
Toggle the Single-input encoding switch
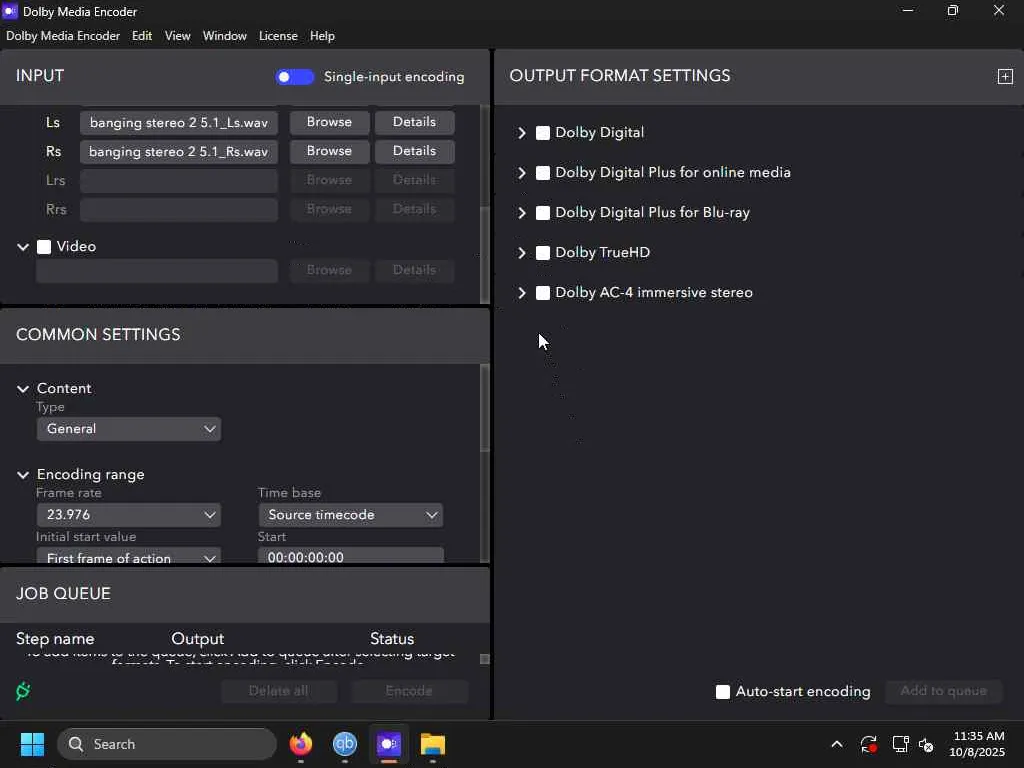pos(295,77)
